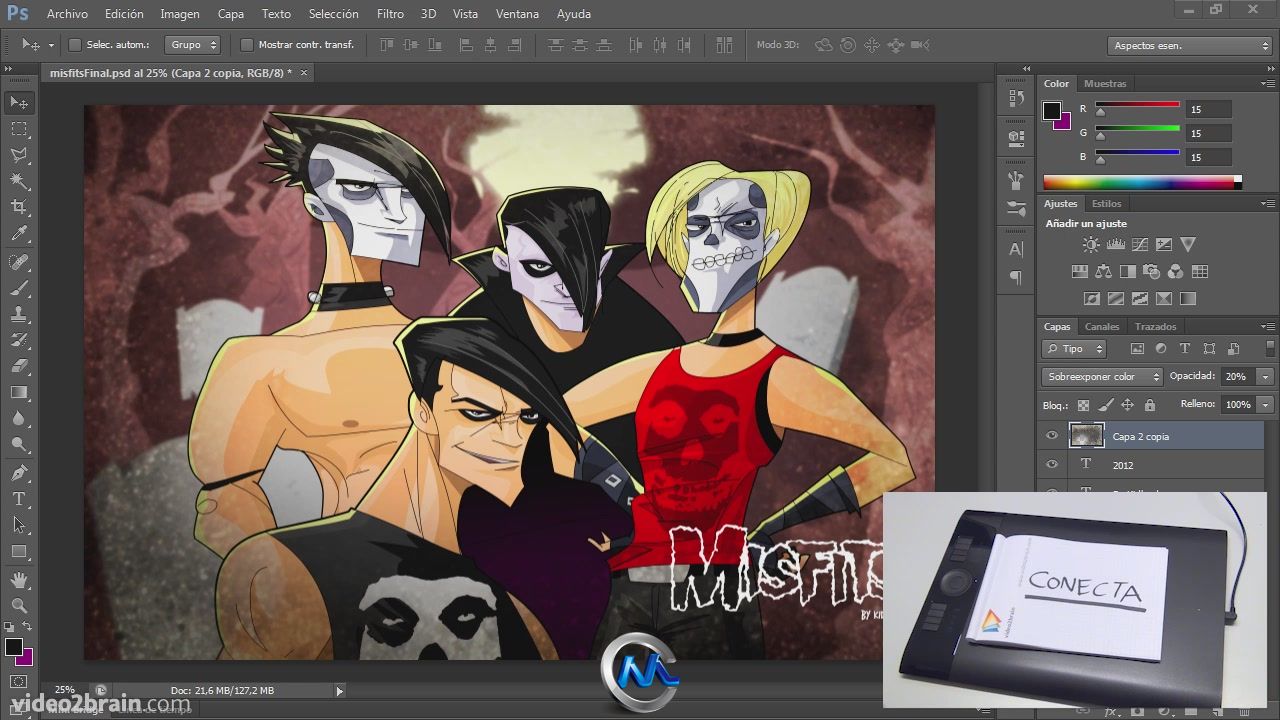Open the Sobreexponer color blend mode dropdown

(x=1102, y=377)
